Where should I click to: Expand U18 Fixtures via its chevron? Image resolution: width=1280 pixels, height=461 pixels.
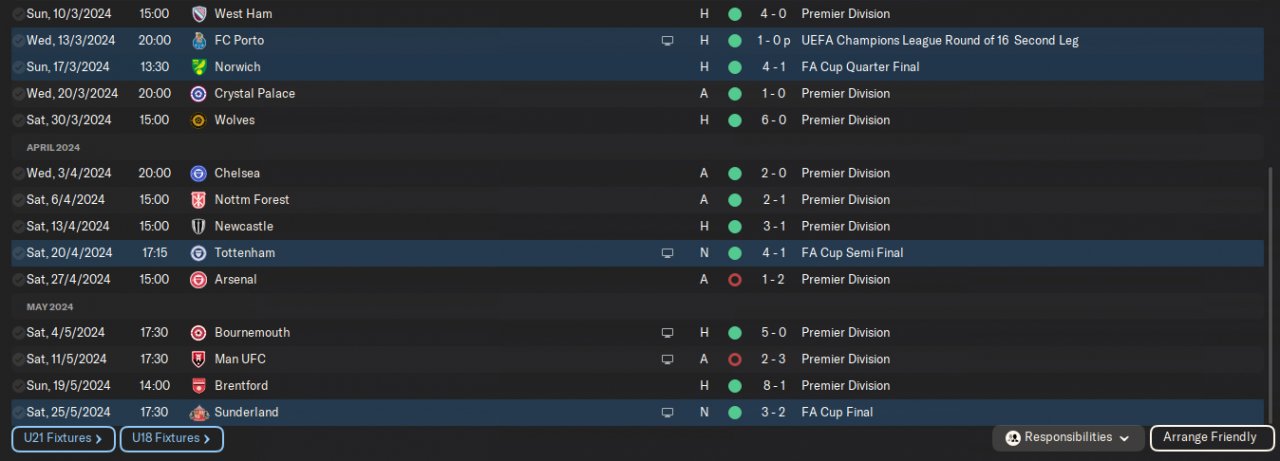tap(207, 438)
